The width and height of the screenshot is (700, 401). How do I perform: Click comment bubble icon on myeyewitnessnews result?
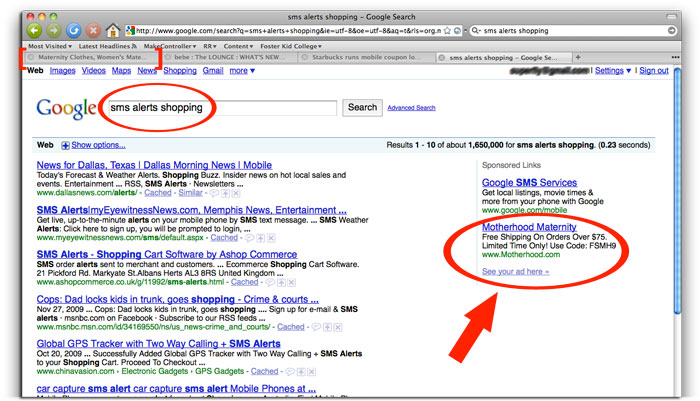(250, 238)
